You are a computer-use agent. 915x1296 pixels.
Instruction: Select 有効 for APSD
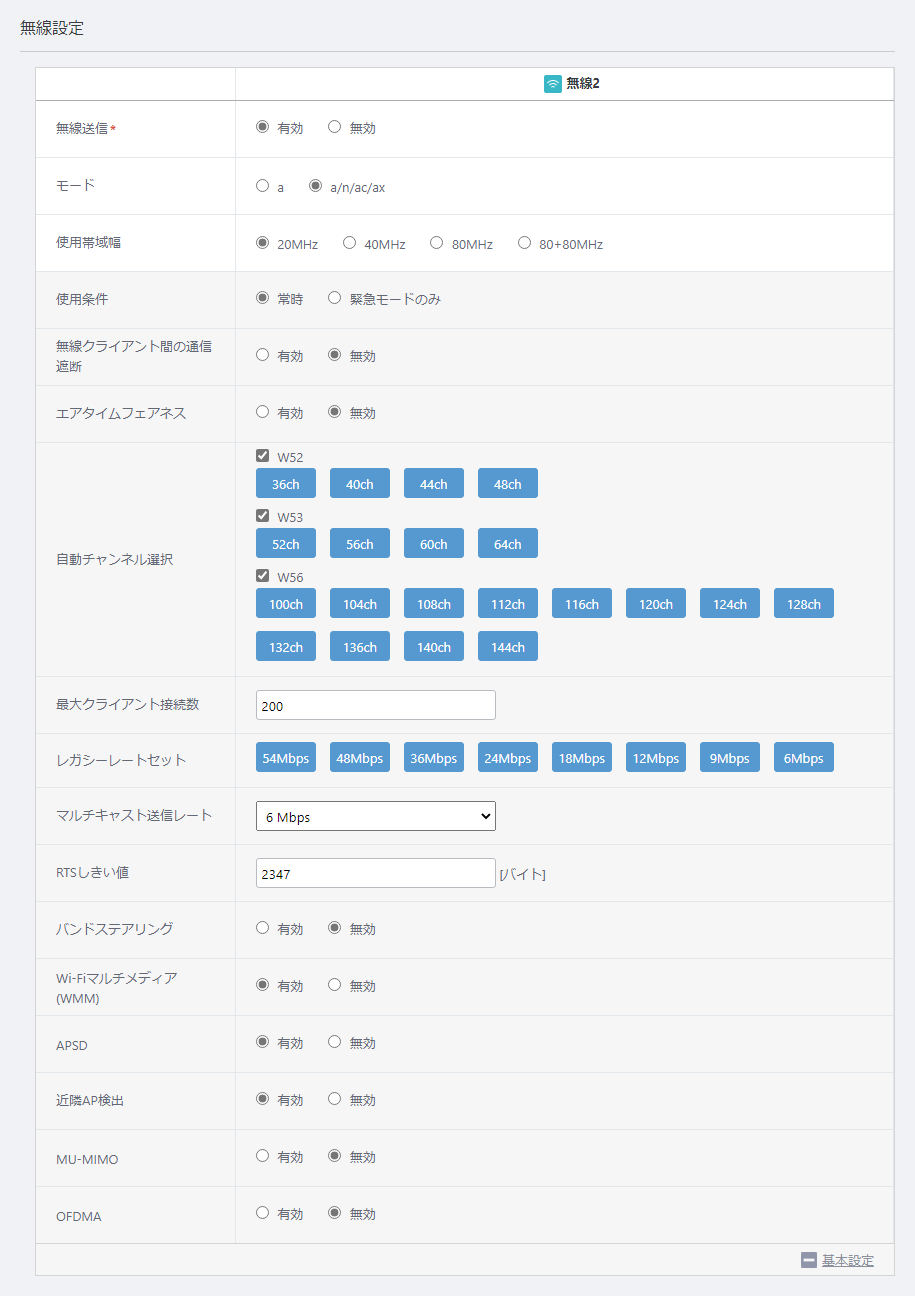click(x=263, y=1042)
